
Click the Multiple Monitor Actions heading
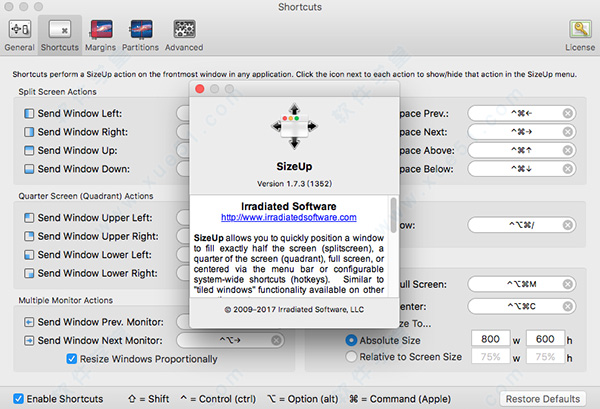(65, 300)
